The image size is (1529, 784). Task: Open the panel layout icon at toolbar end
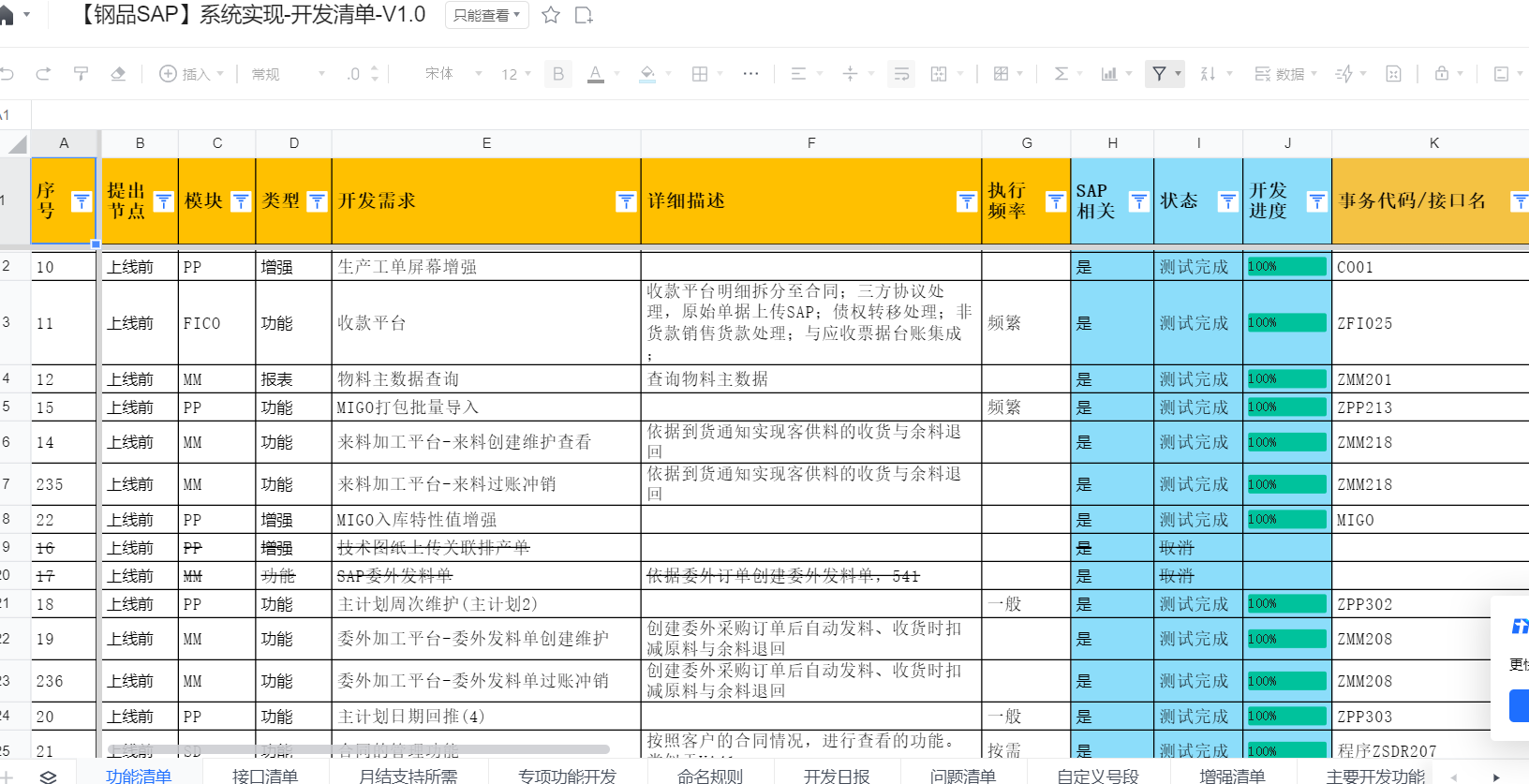click(x=1501, y=74)
